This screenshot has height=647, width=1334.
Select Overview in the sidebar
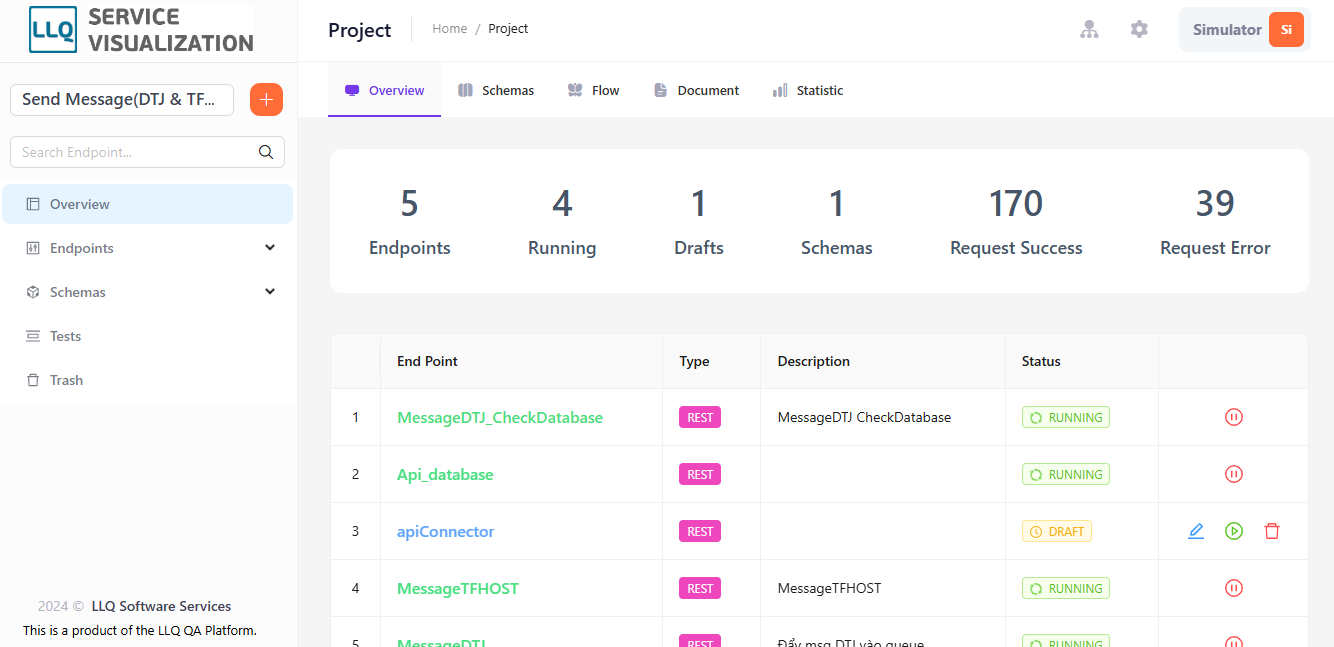tap(147, 204)
